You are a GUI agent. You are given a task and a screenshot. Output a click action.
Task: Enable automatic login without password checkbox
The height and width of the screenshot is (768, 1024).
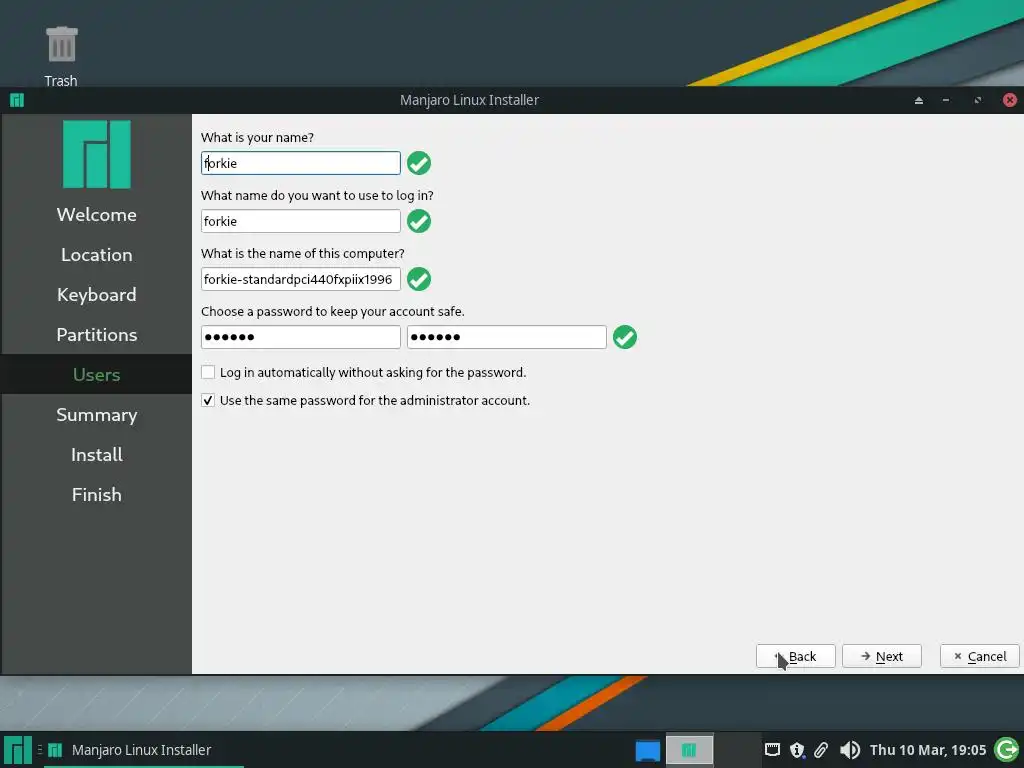coord(208,372)
